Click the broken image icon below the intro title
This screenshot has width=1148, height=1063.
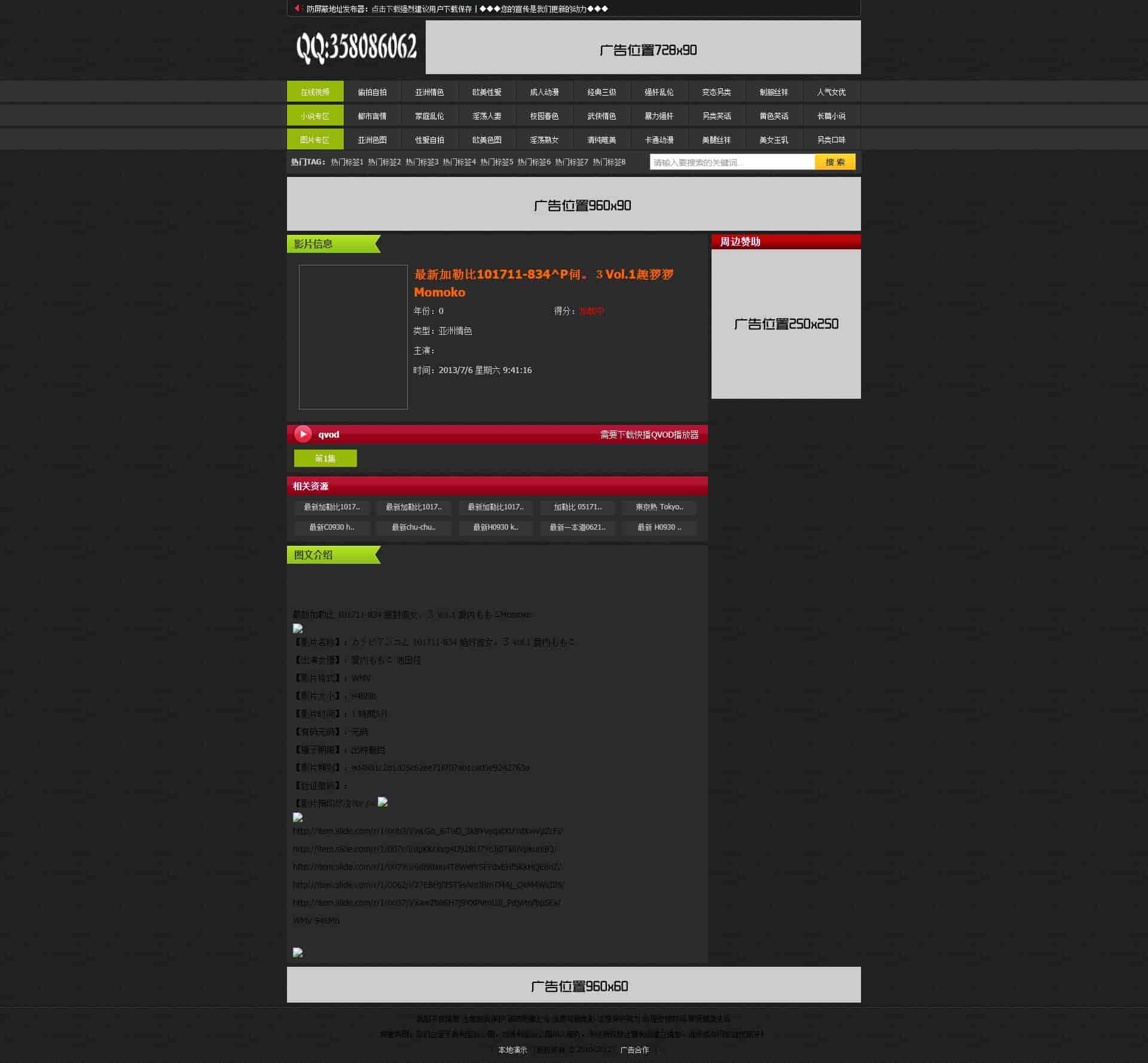(x=298, y=628)
